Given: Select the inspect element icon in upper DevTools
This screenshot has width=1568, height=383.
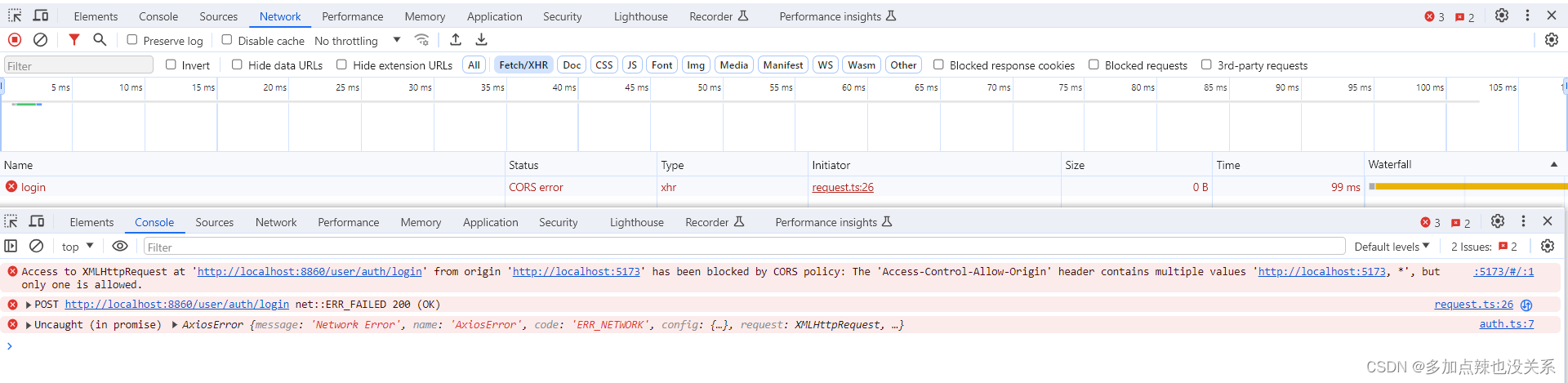Looking at the screenshot, I should 15,16.
